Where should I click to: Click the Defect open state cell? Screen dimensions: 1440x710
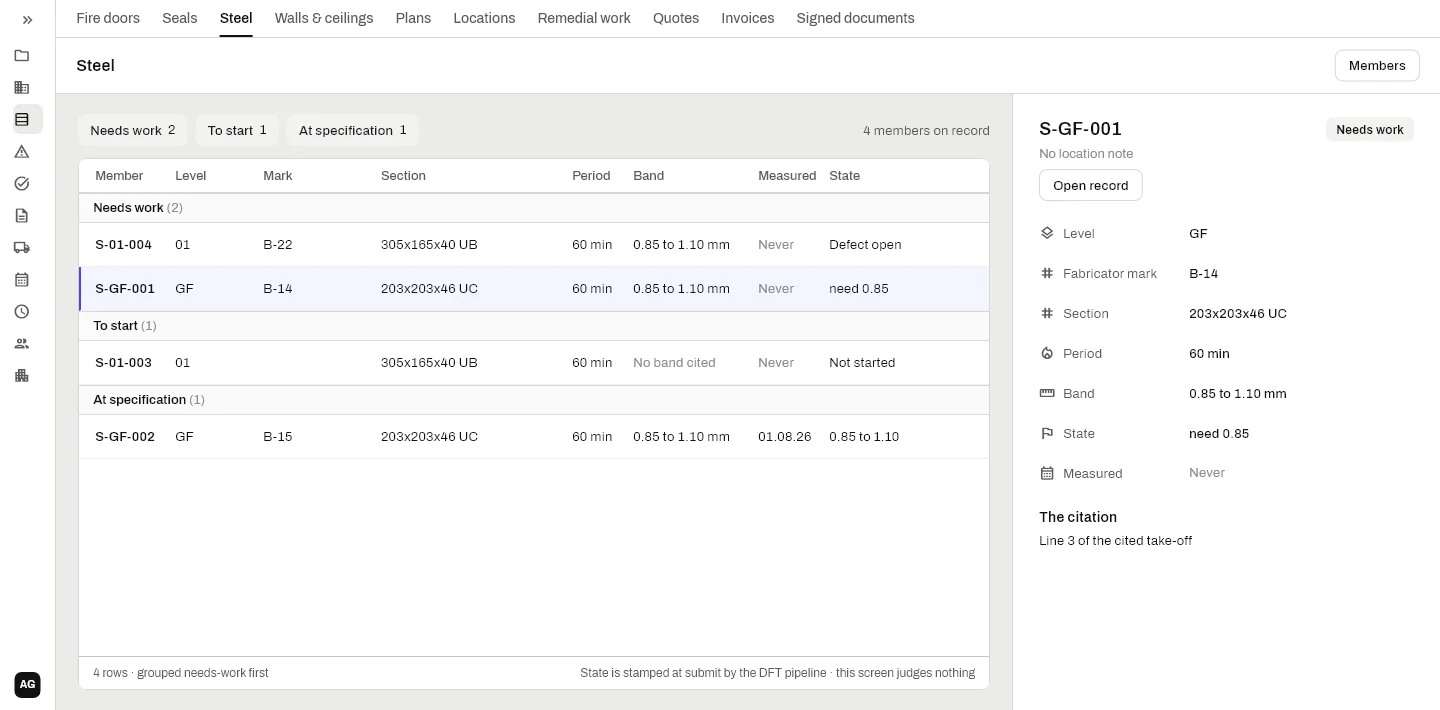pos(865,245)
